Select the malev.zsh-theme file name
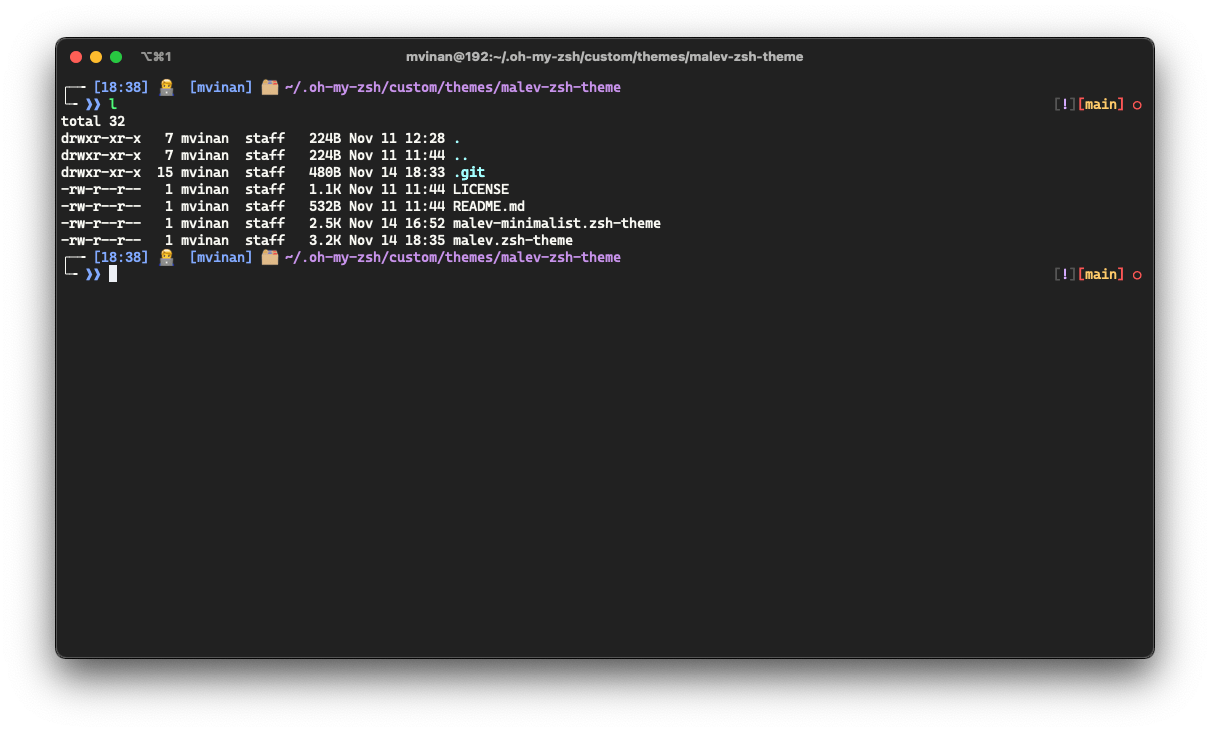The image size is (1210, 732). (512, 240)
